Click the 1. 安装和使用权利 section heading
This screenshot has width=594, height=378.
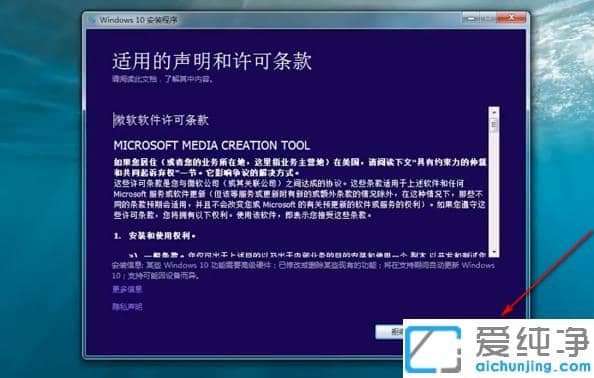[155, 236]
